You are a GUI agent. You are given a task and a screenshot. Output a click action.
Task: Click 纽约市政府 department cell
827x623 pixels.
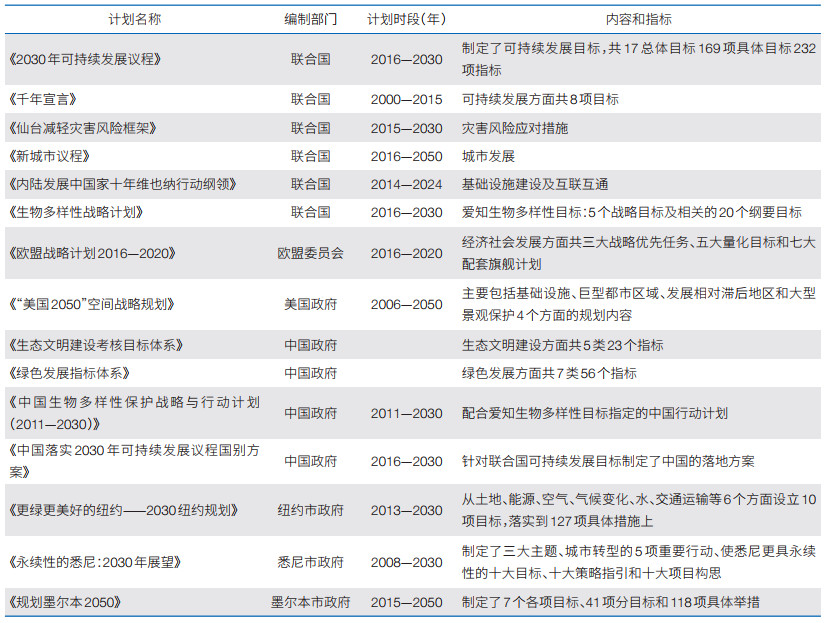pos(311,510)
